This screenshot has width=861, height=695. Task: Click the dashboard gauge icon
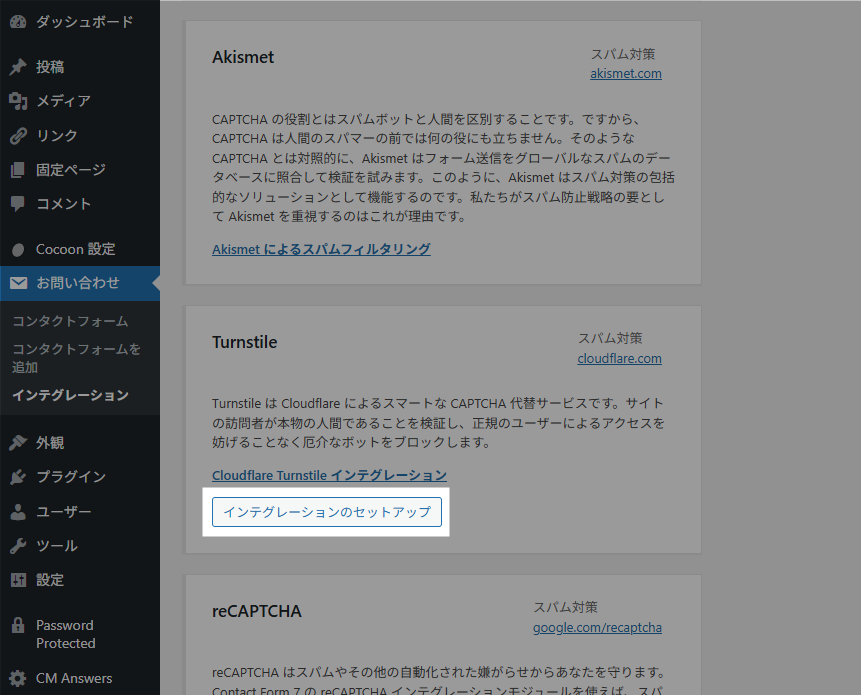tap(18, 22)
